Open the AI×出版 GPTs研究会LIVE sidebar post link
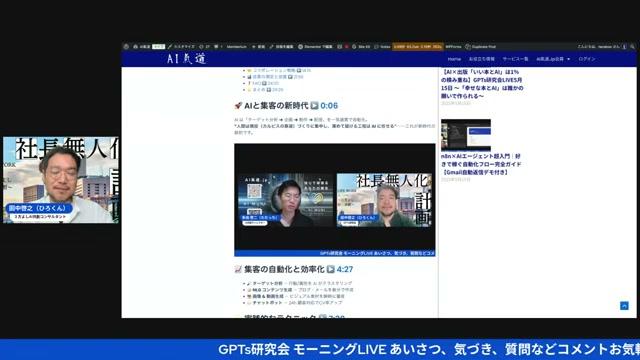This screenshot has width=640, height=360. 482,84
